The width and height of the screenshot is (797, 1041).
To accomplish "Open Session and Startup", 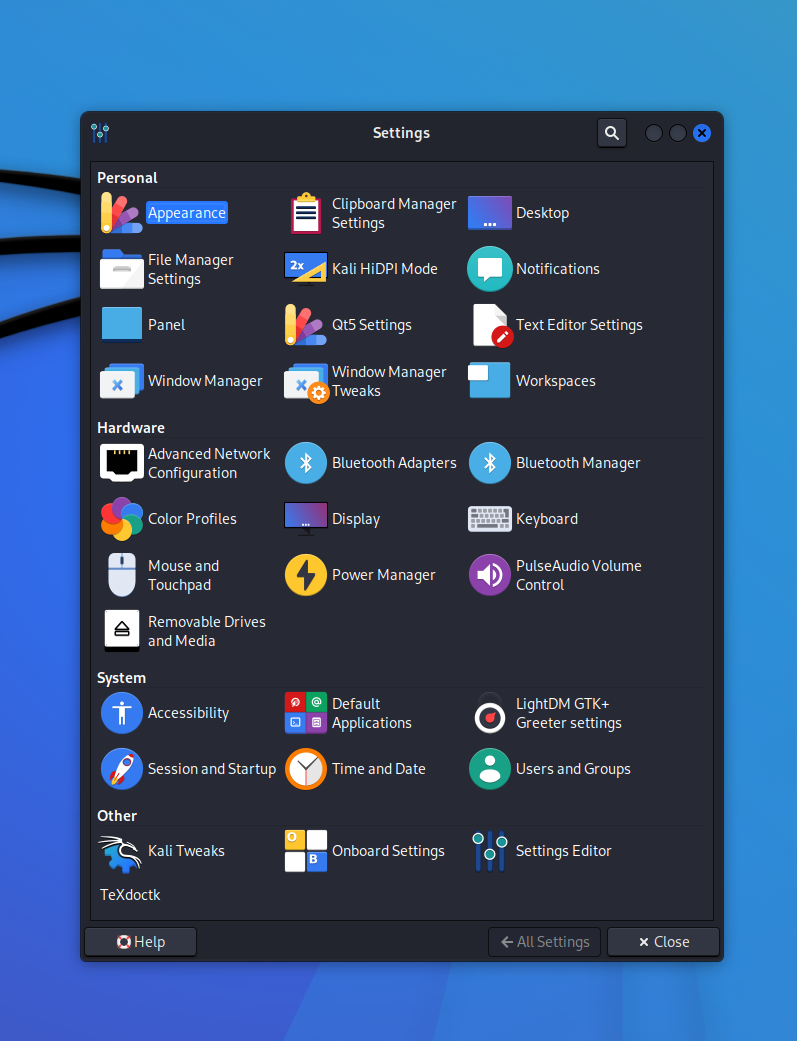I will click(x=122, y=769).
